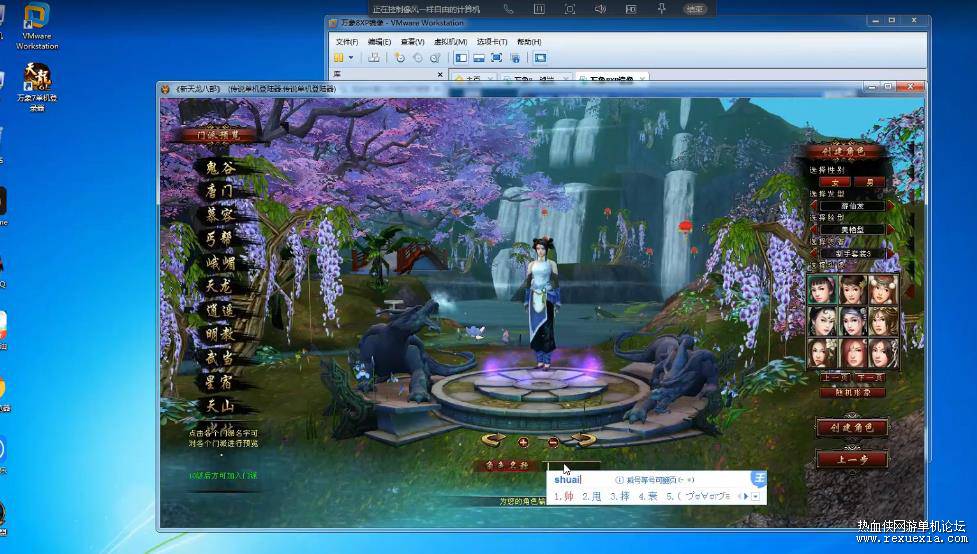Zoom out character with minus icon
Viewport: 977px width, 554px height.
point(553,442)
